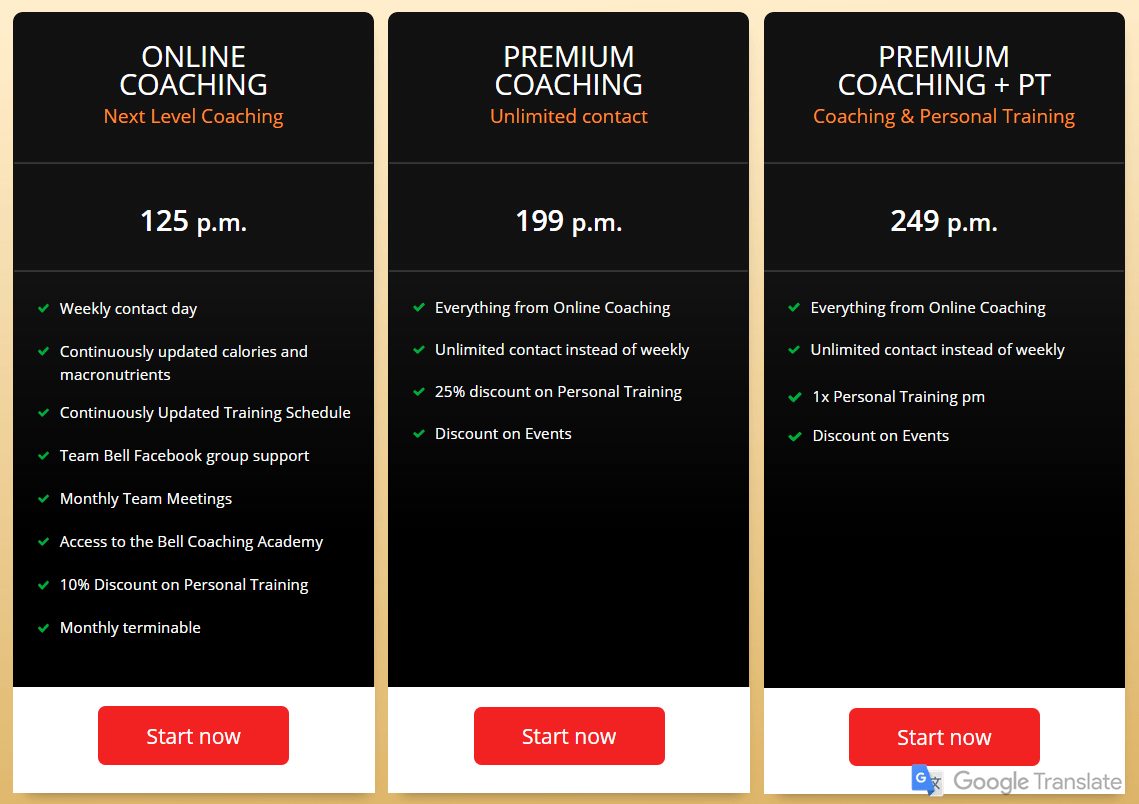The image size is (1139, 804).
Task: Select the 199 p.m. price text
Action: [568, 220]
